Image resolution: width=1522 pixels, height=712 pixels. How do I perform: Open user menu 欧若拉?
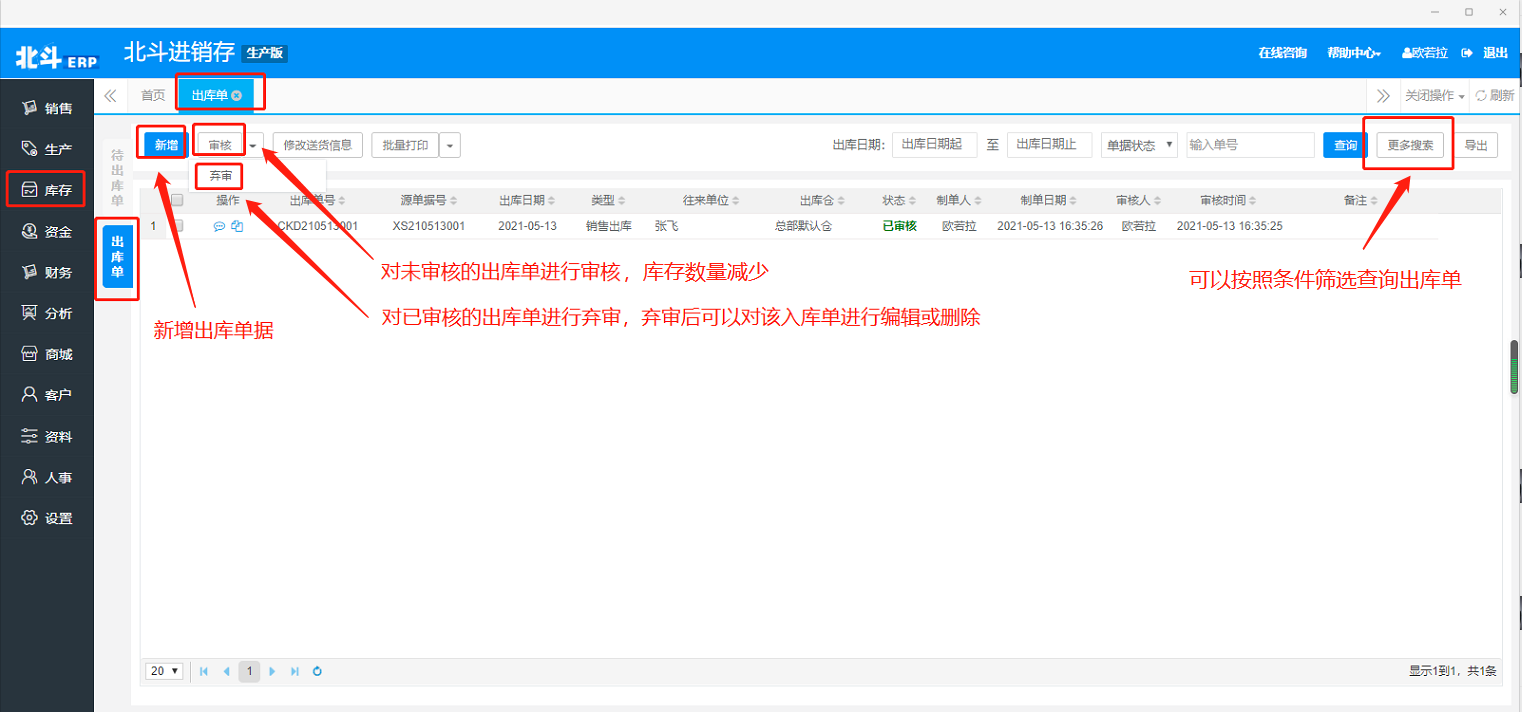click(1425, 53)
